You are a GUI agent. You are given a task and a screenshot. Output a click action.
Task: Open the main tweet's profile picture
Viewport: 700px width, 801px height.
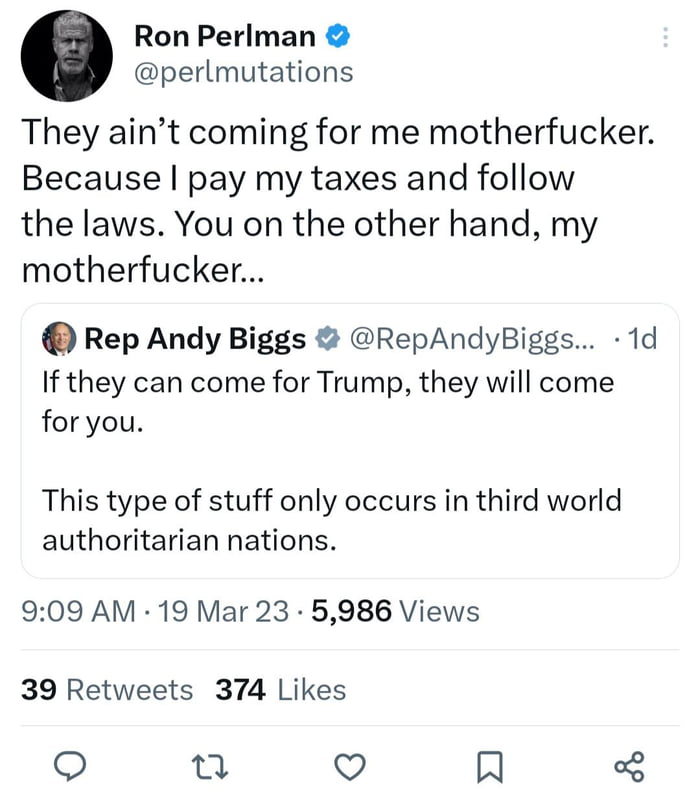(65, 58)
